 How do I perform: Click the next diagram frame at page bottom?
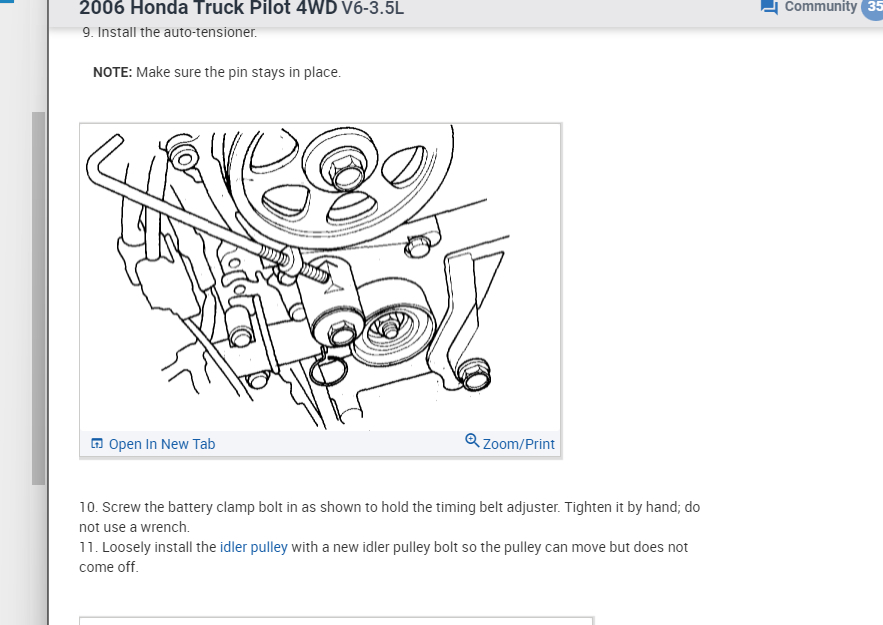coord(336,620)
